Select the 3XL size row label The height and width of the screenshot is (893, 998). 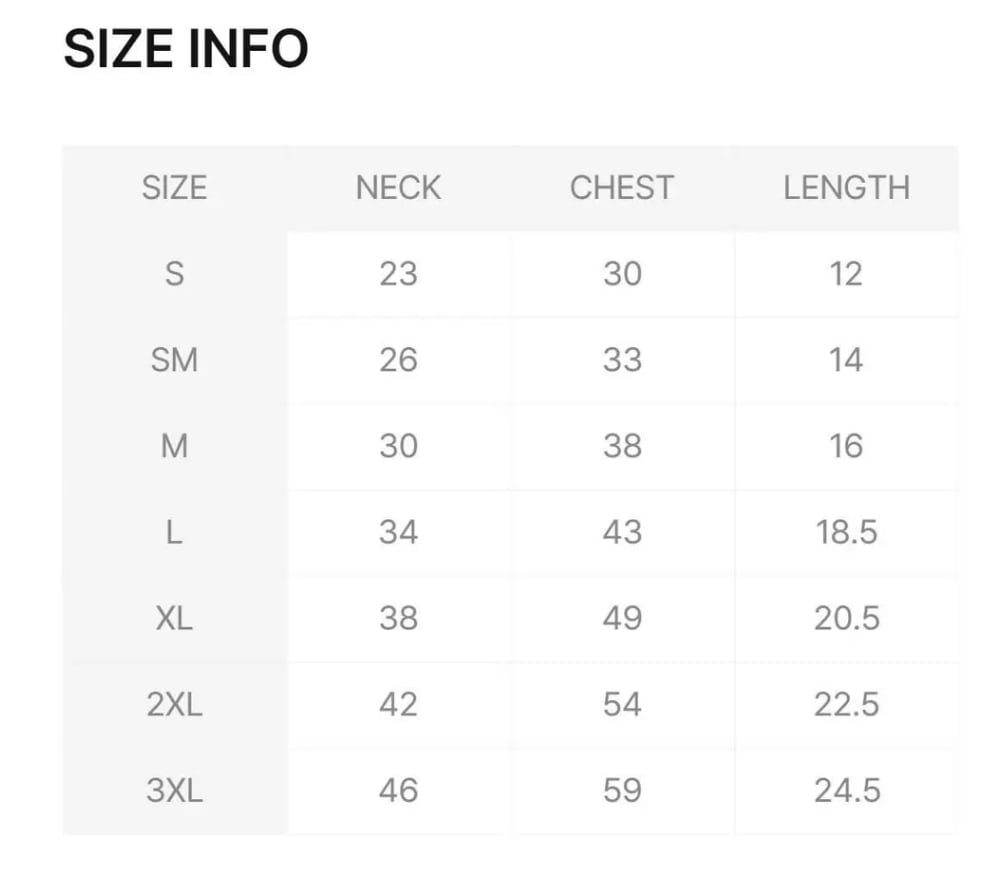pyautogui.click(x=174, y=791)
